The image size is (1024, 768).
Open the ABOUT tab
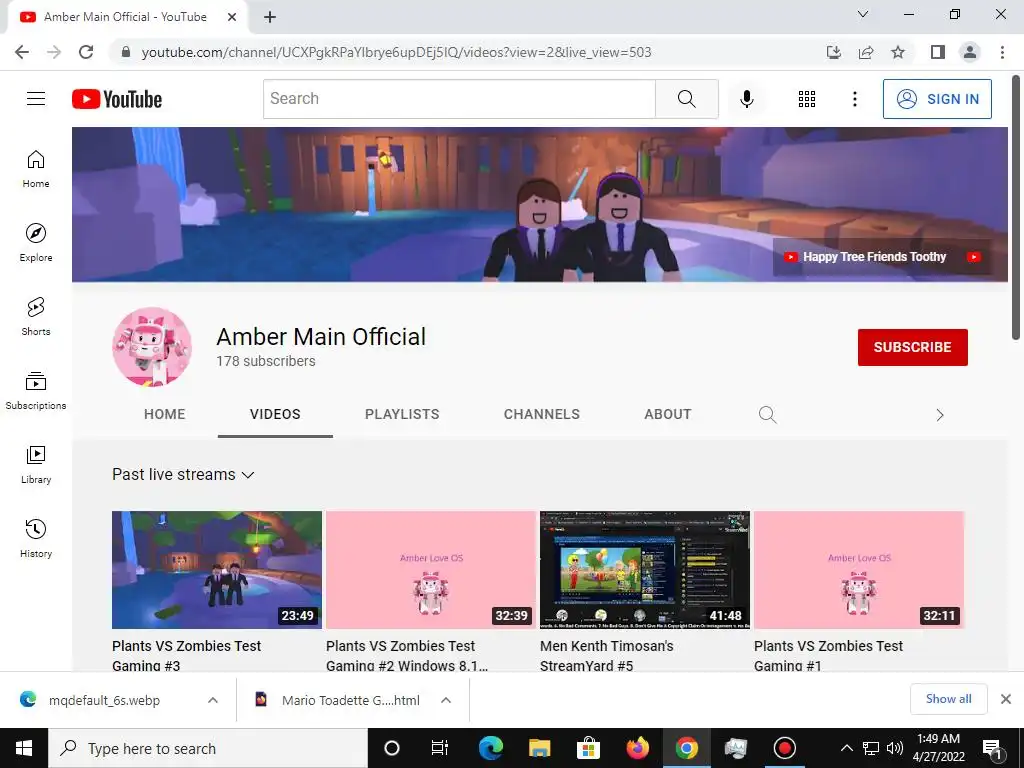click(667, 415)
